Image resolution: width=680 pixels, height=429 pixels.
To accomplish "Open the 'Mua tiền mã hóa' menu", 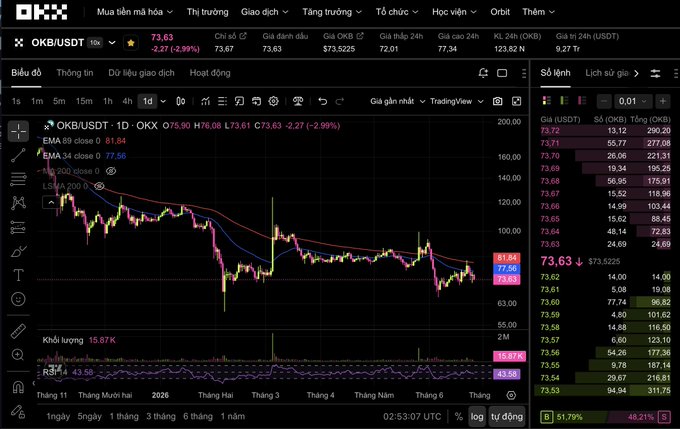I will tap(134, 12).
